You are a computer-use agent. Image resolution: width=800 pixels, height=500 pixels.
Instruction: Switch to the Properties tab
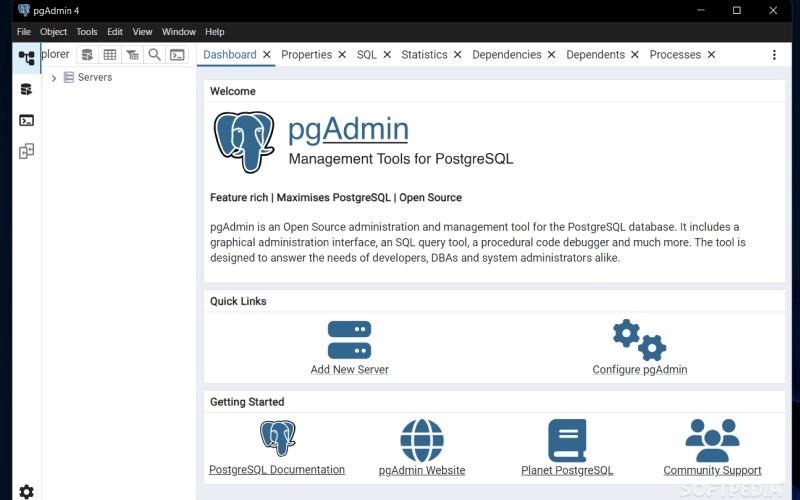coord(307,55)
